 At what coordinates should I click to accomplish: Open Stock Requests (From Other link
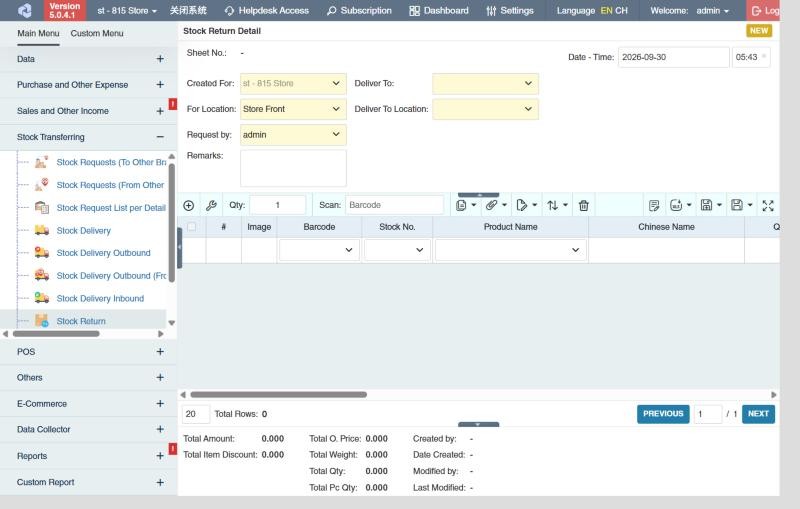click(110, 185)
